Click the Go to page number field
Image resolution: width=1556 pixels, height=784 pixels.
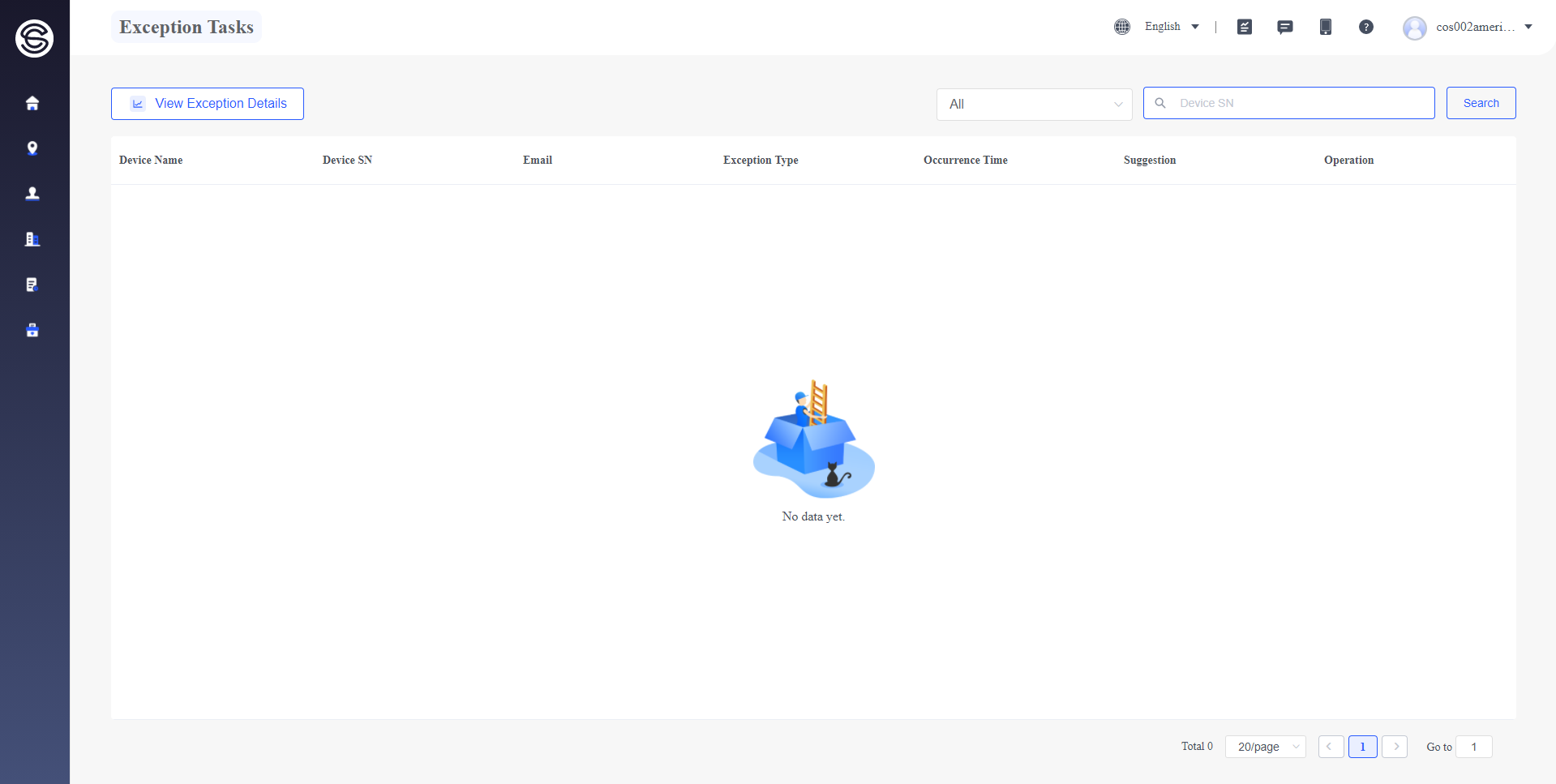(1474, 747)
